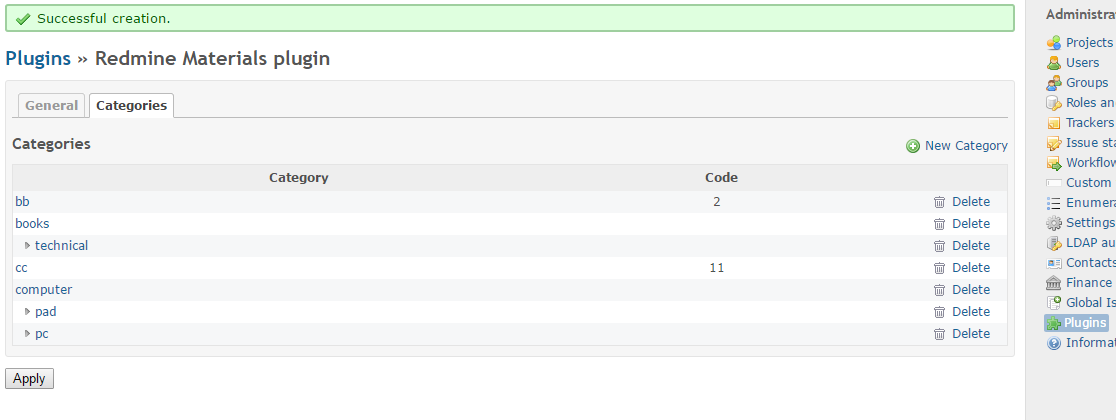The image size is (1116, 420).
Task: Click arrow beside pc category
Action: tap(28, 334)
